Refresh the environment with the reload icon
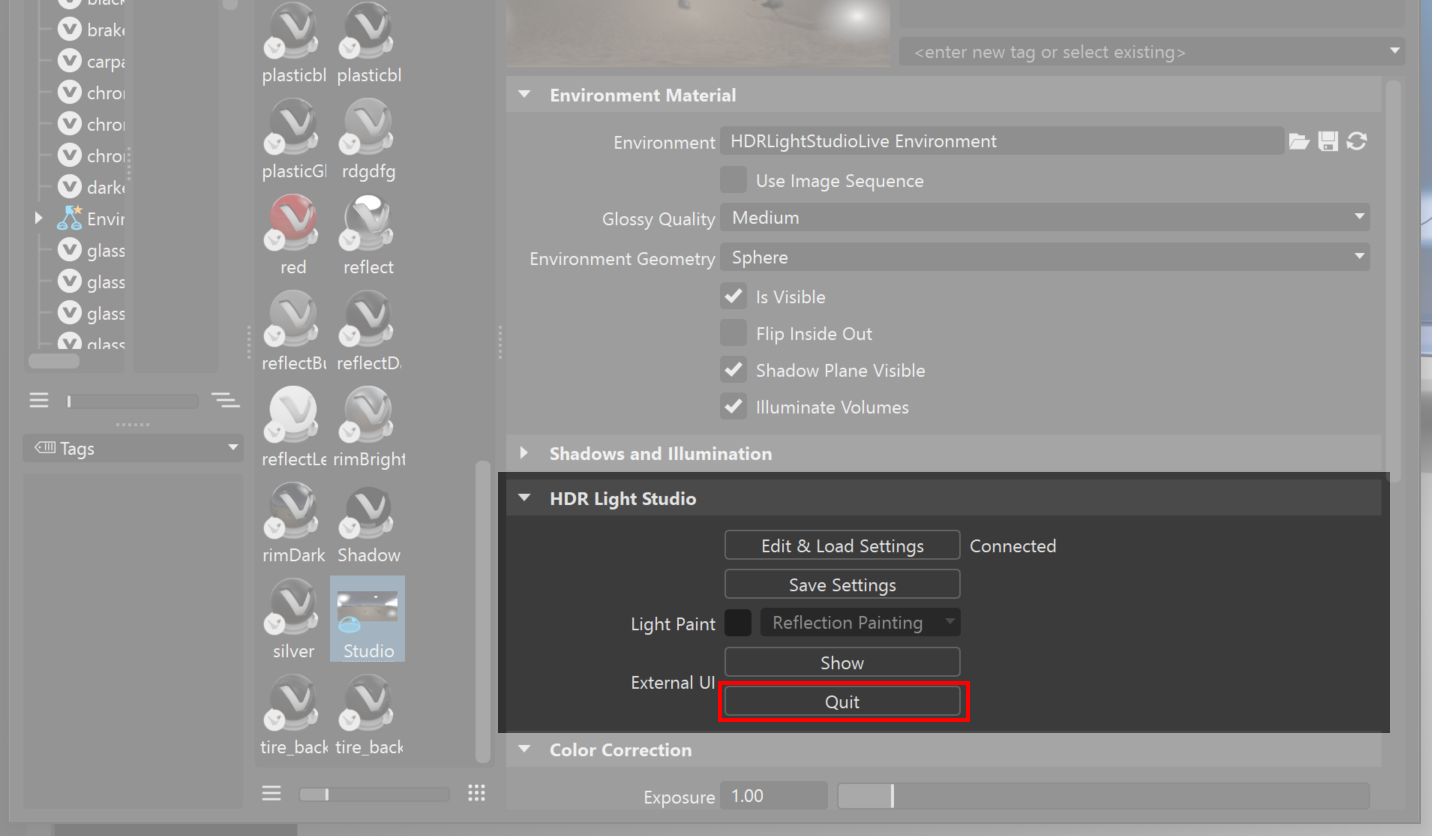This screenshot has height=836, width=1432. 1356,141
